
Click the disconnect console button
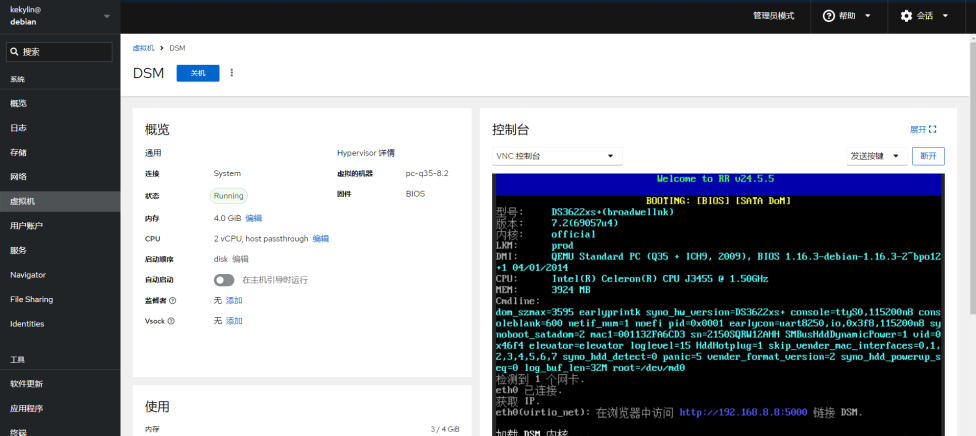928,156
